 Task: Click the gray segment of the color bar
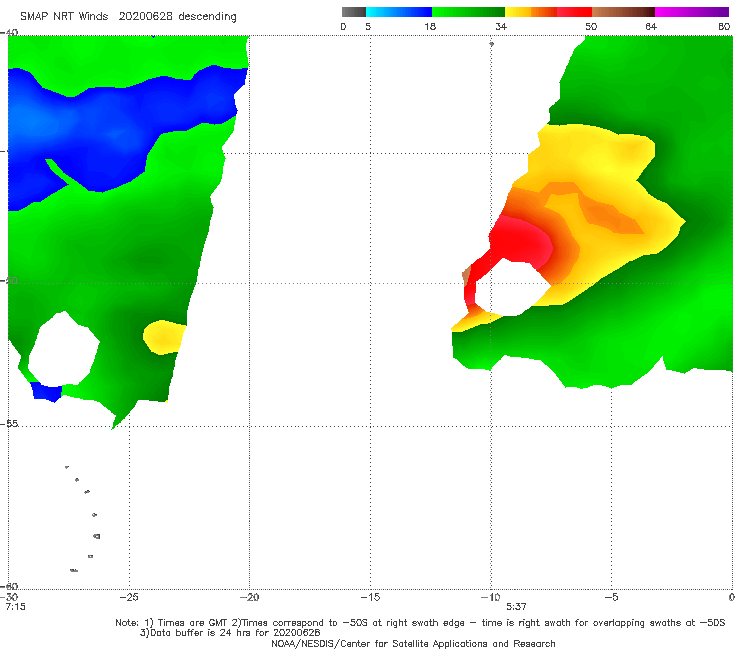[353, 12]
